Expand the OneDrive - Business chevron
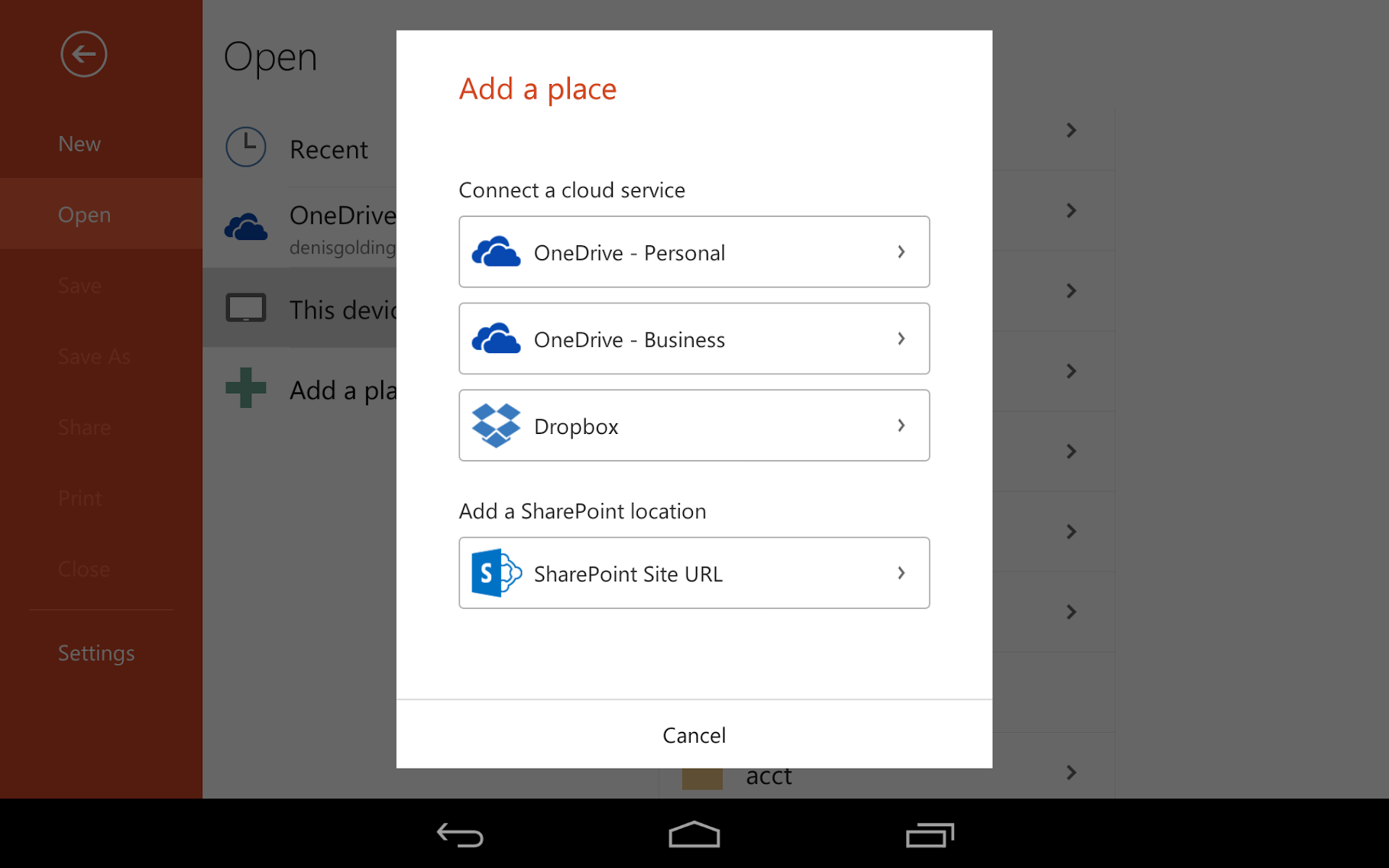The width and height of the screenshot is (1389, 868). [x=902, y=338]
